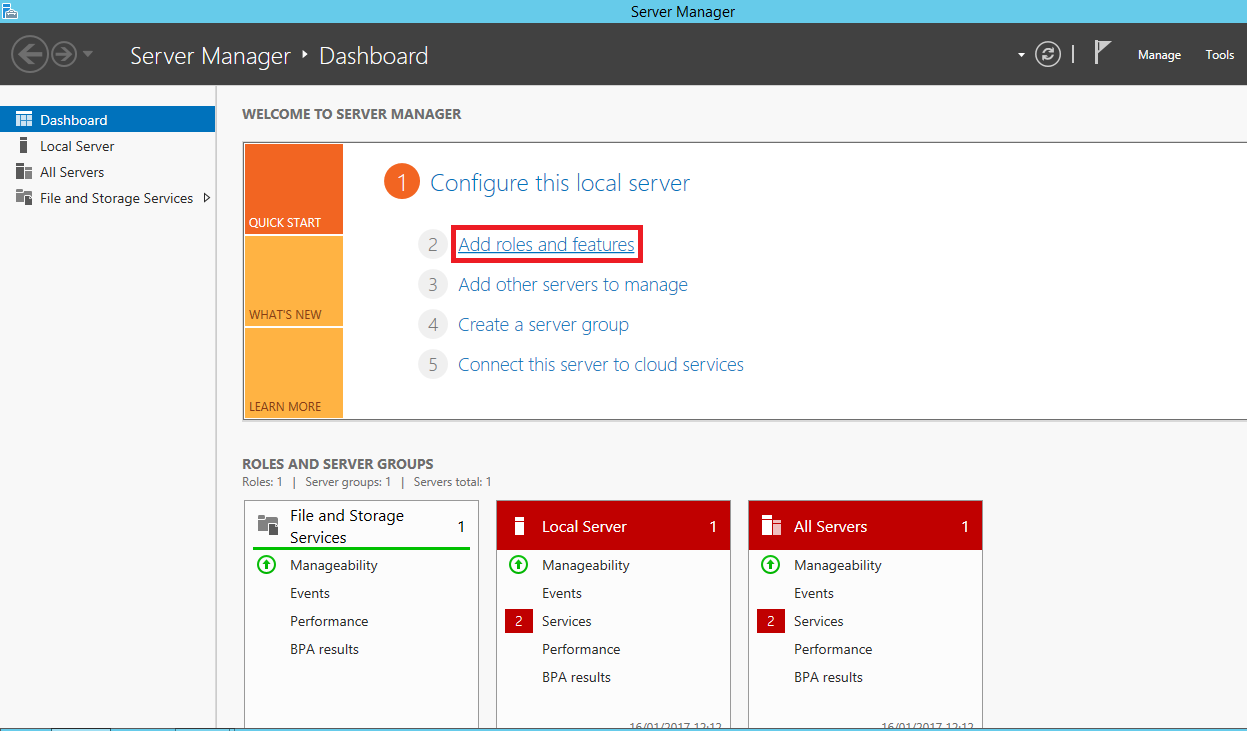Select the WHAT'S NEW tile
The image size is (1247, 731).
pyautogui.click(x=294, y=281)
